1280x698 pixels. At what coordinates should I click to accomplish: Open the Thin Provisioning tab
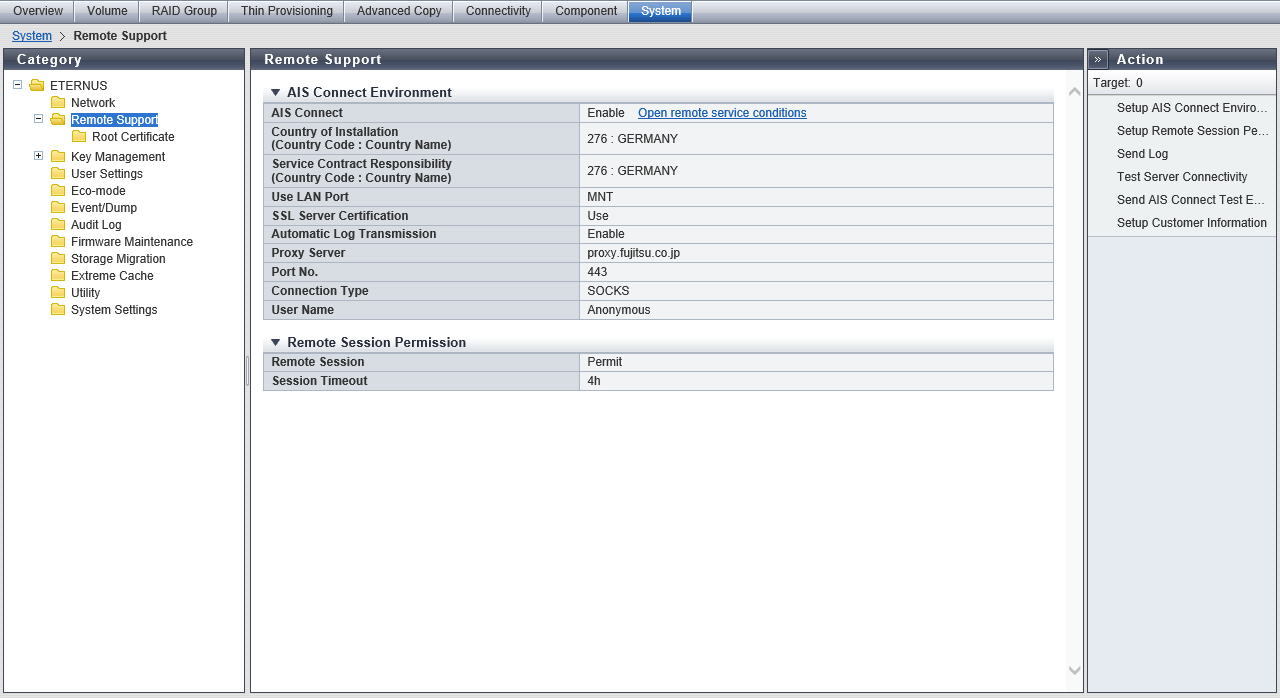tap(286, 11)
